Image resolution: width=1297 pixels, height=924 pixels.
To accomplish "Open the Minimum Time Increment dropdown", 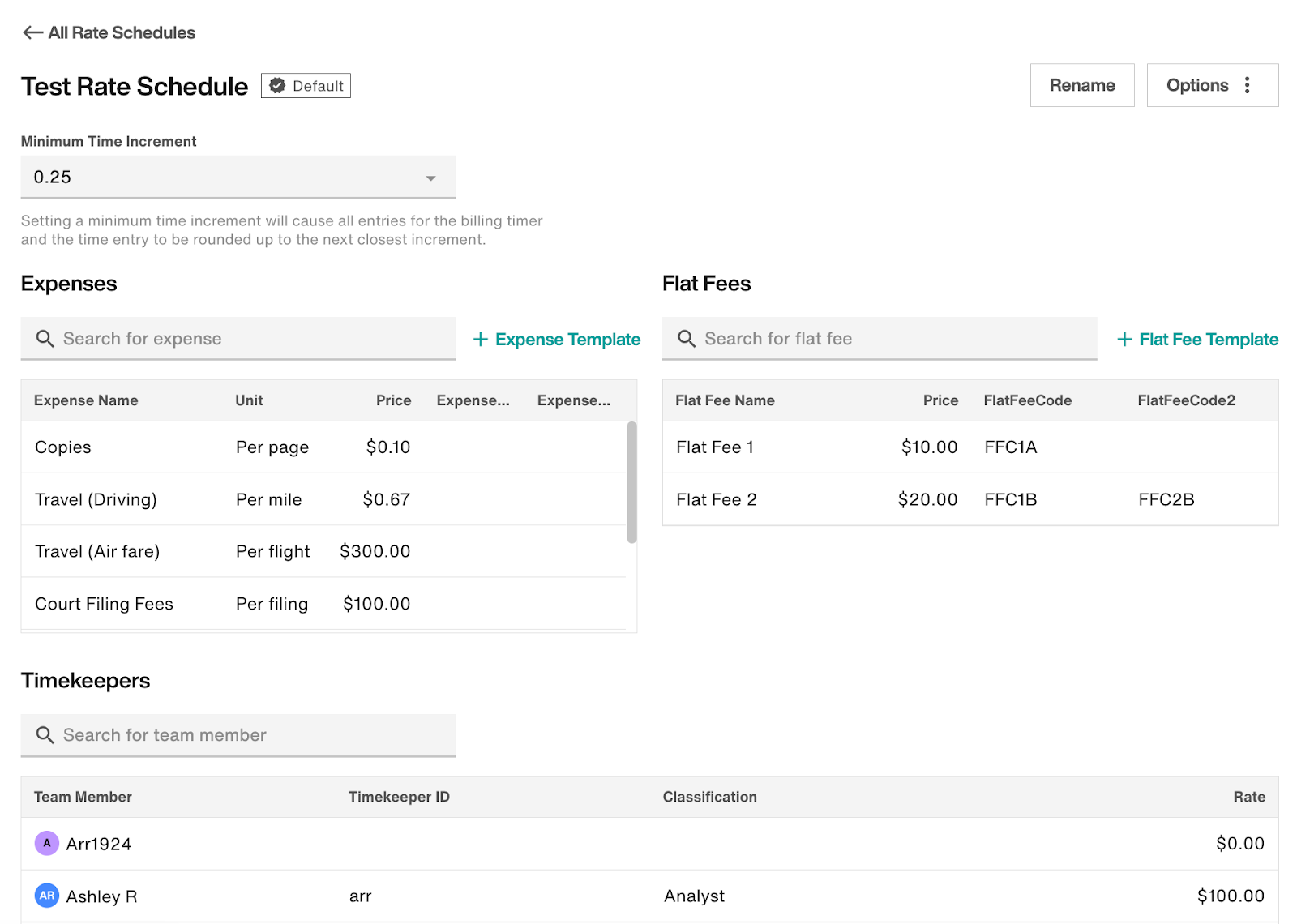I will [238, 177].
